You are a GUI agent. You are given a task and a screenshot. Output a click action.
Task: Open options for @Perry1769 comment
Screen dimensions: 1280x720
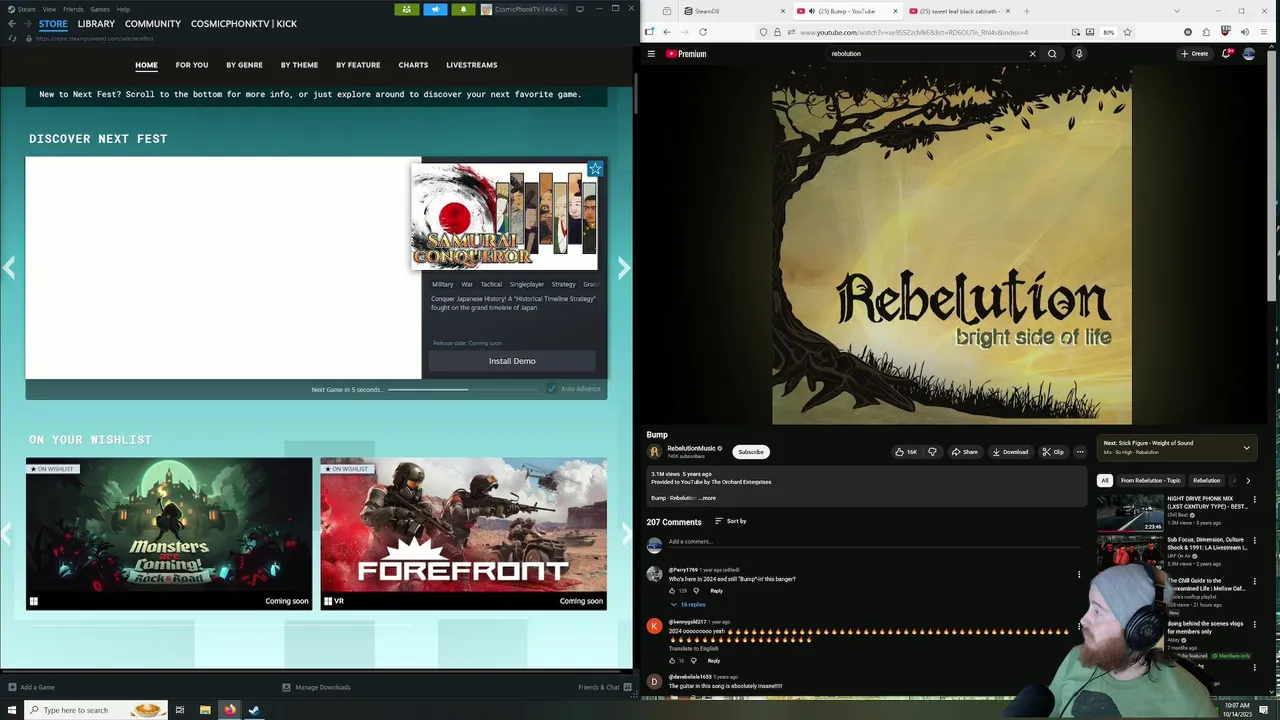[x=1079, y=575]
